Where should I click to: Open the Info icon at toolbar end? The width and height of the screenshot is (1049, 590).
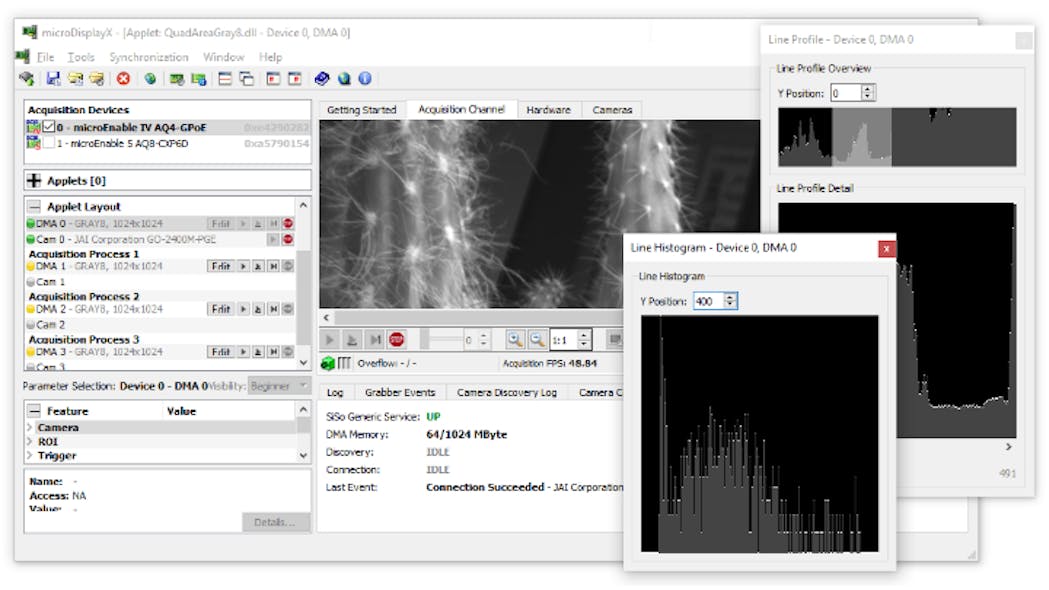pos(363,78)
